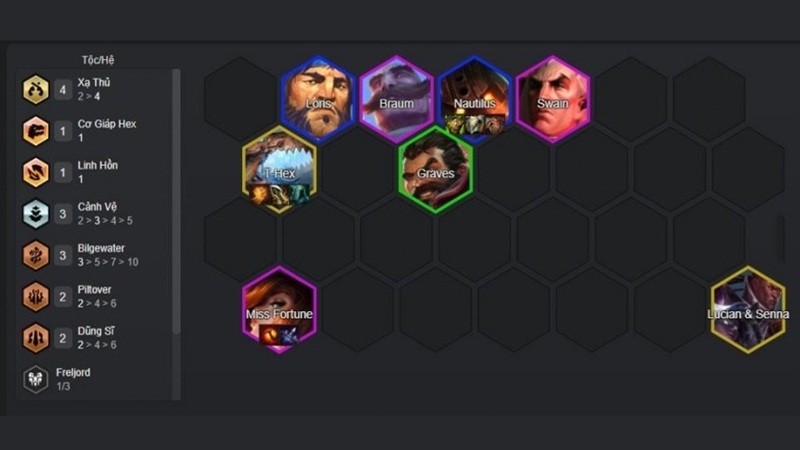Select the T-Hex champion hexagon
This screenshot has height=450, width=800.
pos(279,169)
